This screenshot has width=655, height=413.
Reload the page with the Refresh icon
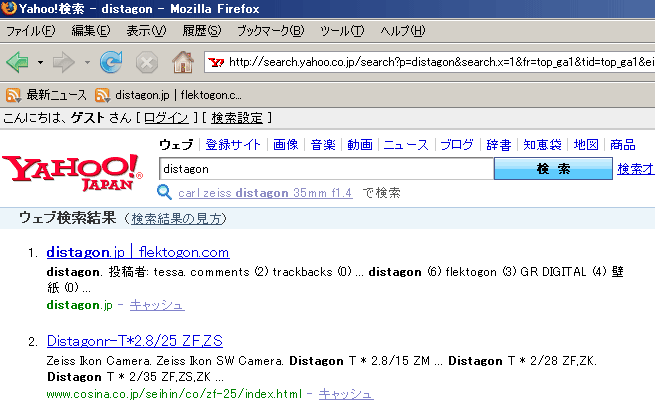[x=111, y=62]
